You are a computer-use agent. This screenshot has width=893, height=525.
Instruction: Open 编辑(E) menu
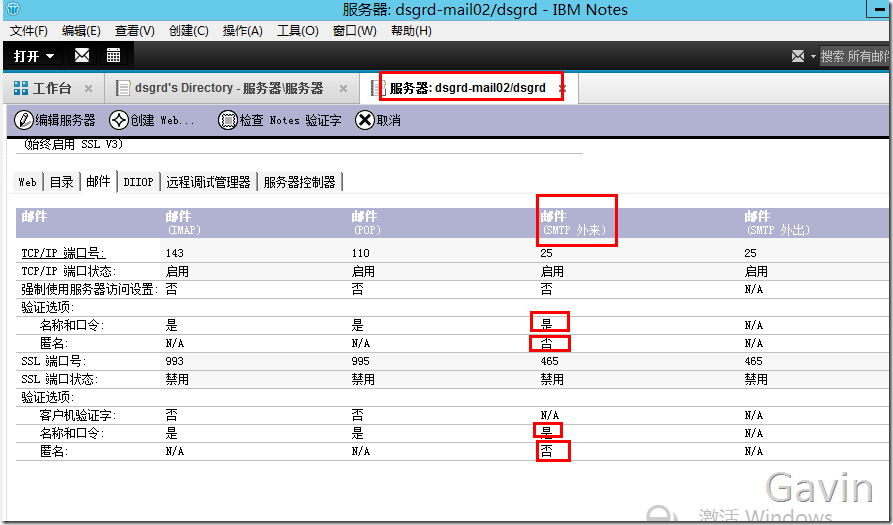81,31
